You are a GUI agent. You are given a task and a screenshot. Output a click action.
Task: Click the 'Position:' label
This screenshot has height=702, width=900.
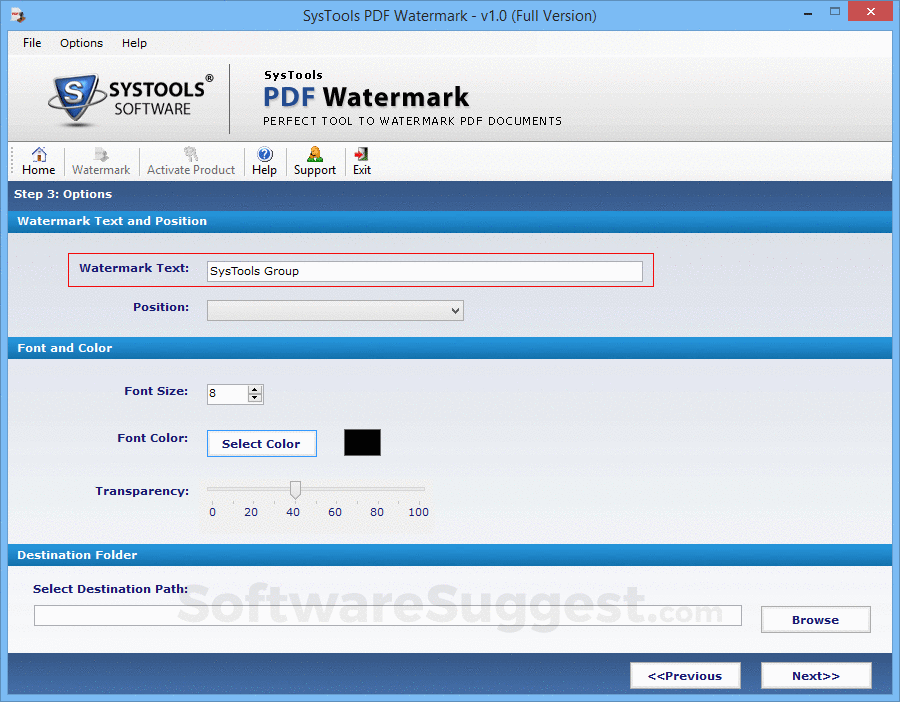[161, 307]
